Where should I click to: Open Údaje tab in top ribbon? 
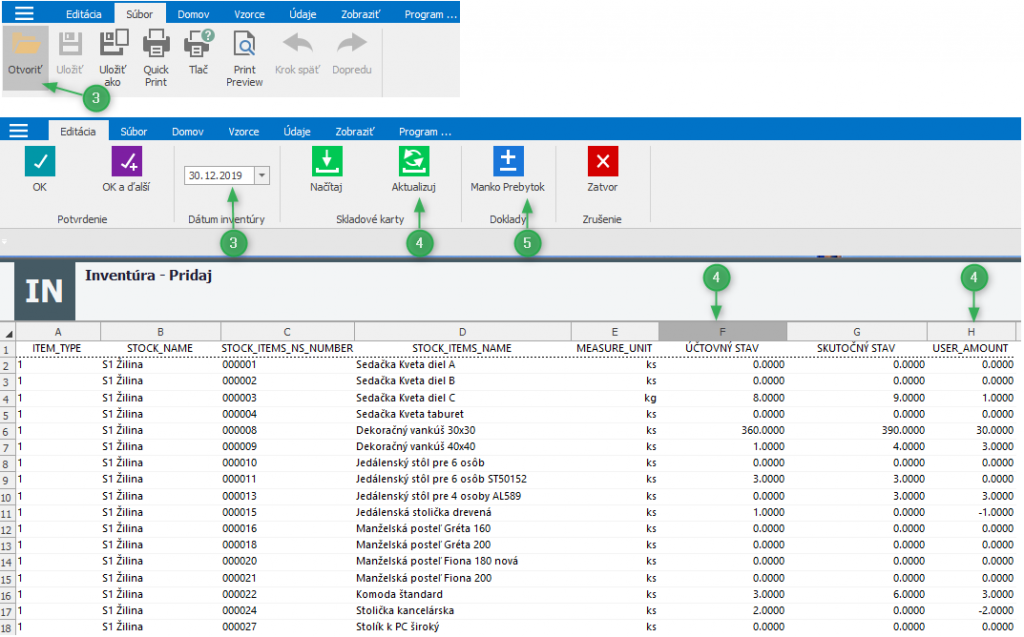click(302, 14)
